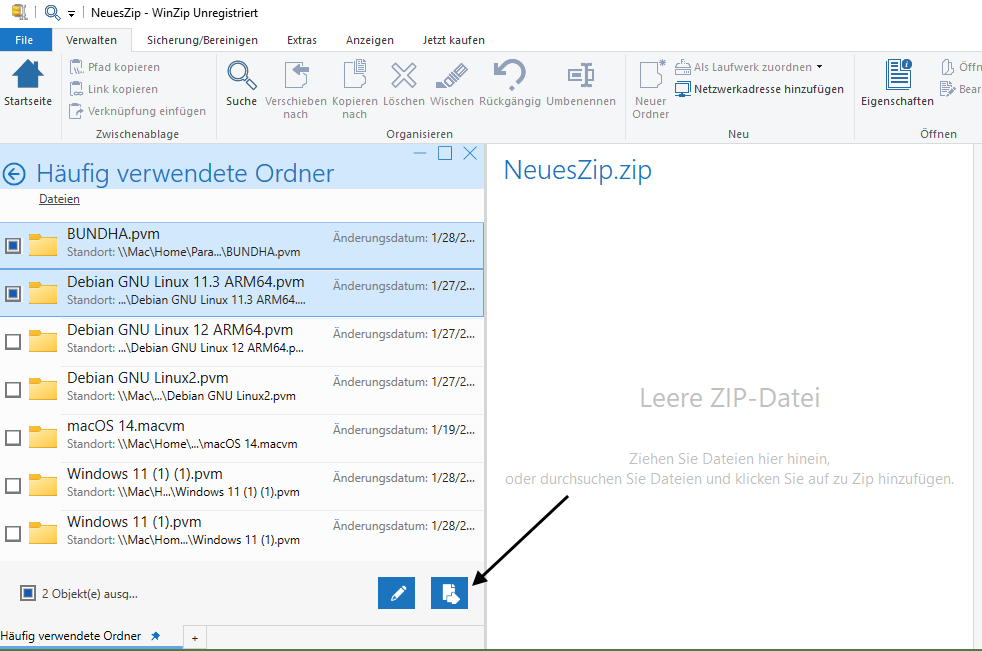The height and width of the screenshot is (651, 982).
Task: Check the macOS 14.macvm checkbox
Action: 13,437
